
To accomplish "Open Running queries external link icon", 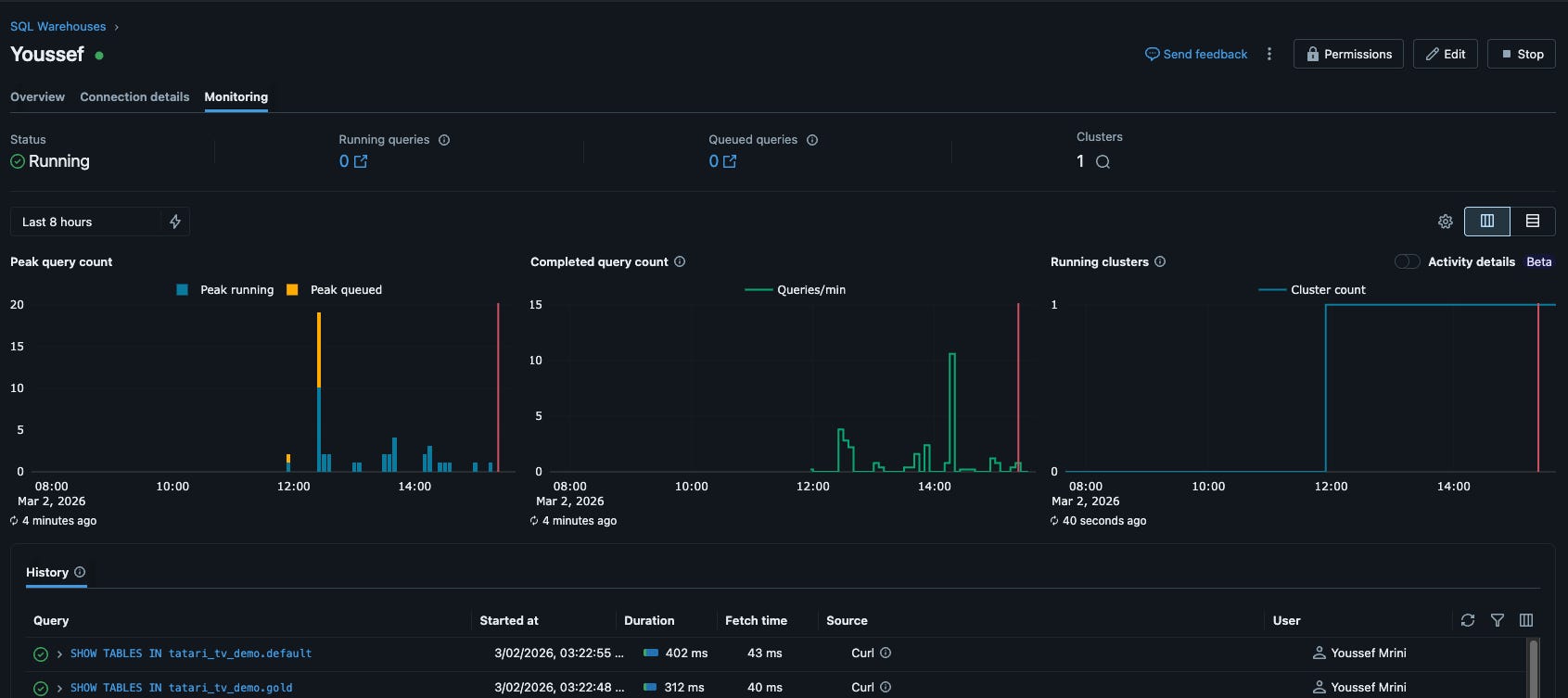I will (x=361, y=161).
